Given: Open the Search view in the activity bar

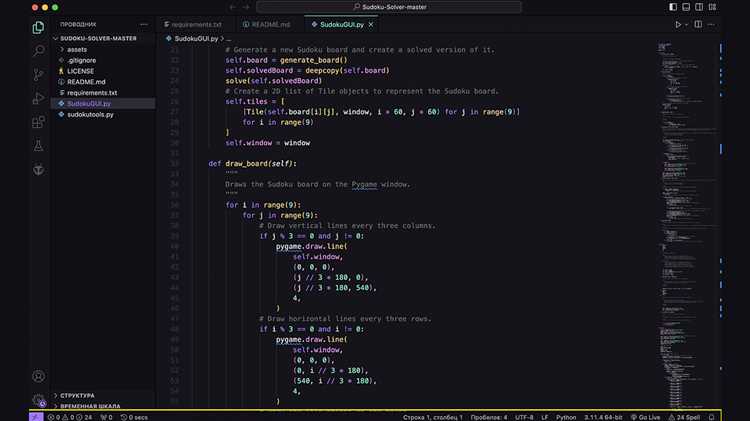Looking at the screenshot, I should (x=38, y=51).
